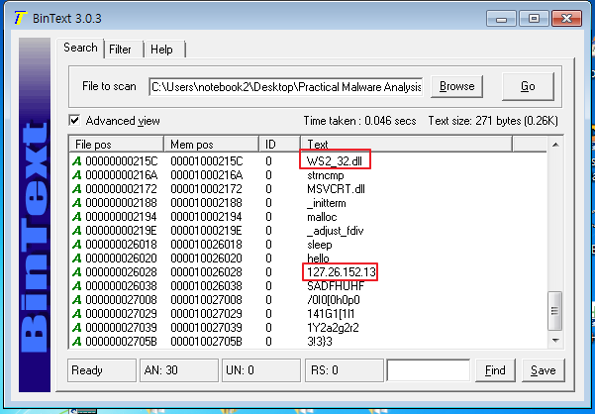Viewport: 596px width, 414px height.
Task: Click the green A icon beside _initterm
Action: [x=77, y=203]
